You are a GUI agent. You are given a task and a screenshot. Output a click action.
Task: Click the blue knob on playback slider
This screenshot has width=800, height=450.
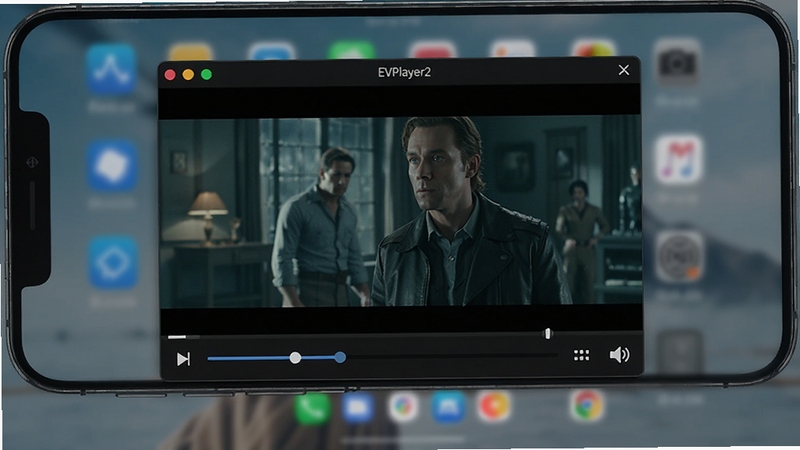point(340,358)
